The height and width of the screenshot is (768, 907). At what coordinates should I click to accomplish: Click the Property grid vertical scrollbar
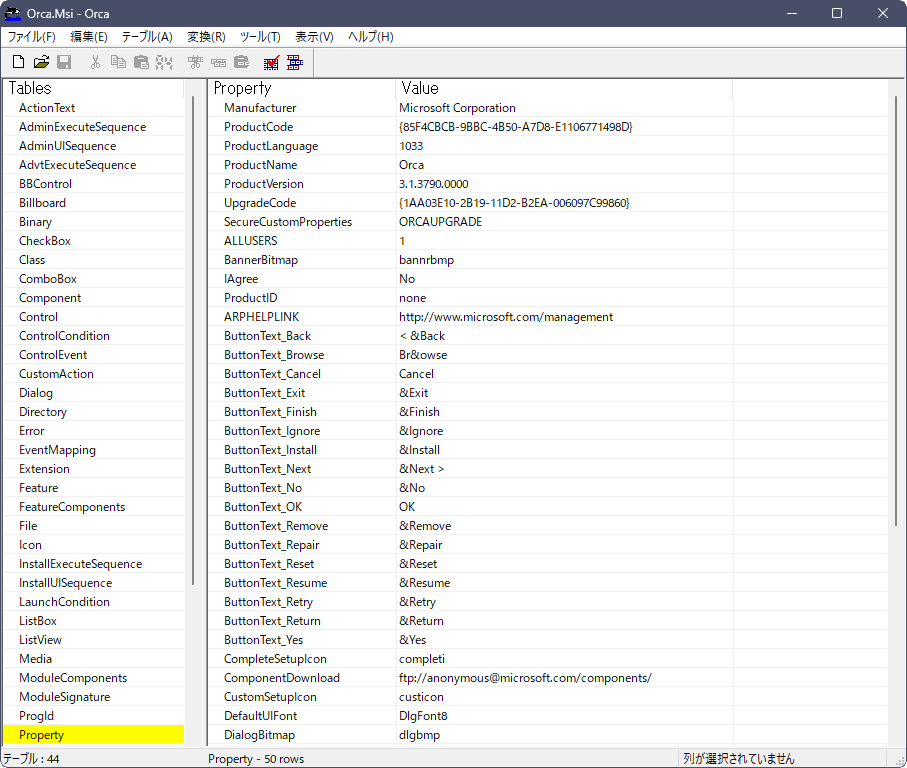coord(896,312)
